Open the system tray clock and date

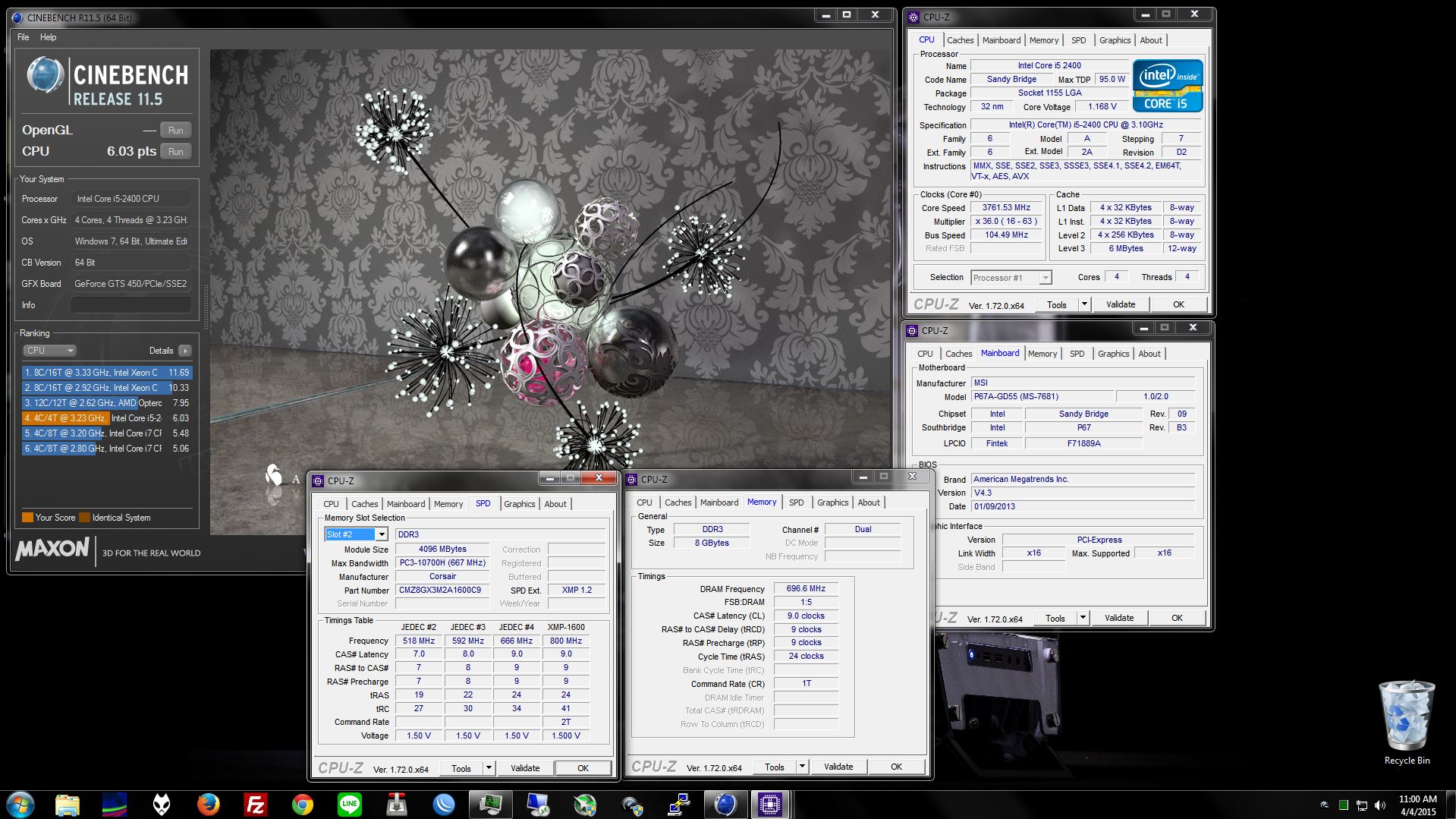pyautogui.click(x=1417, y=805)
